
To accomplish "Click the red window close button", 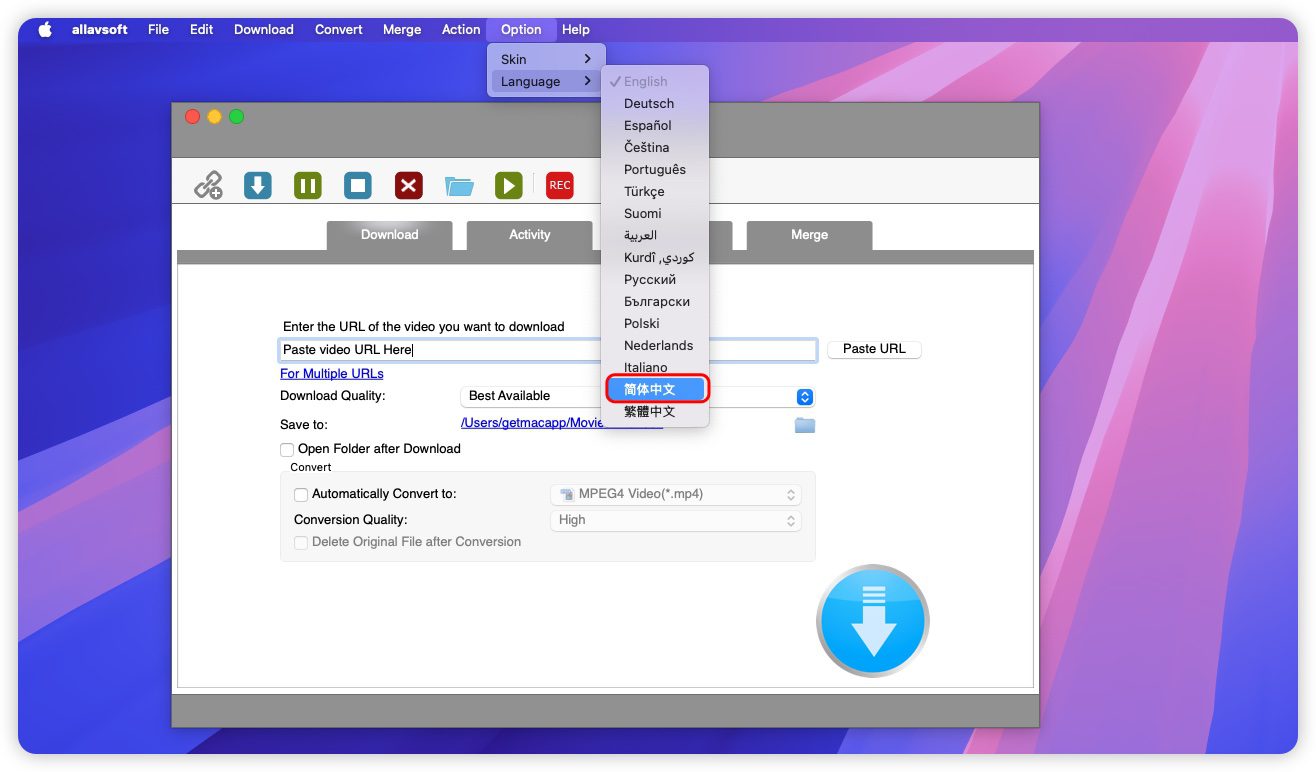I will click(192, 117).
